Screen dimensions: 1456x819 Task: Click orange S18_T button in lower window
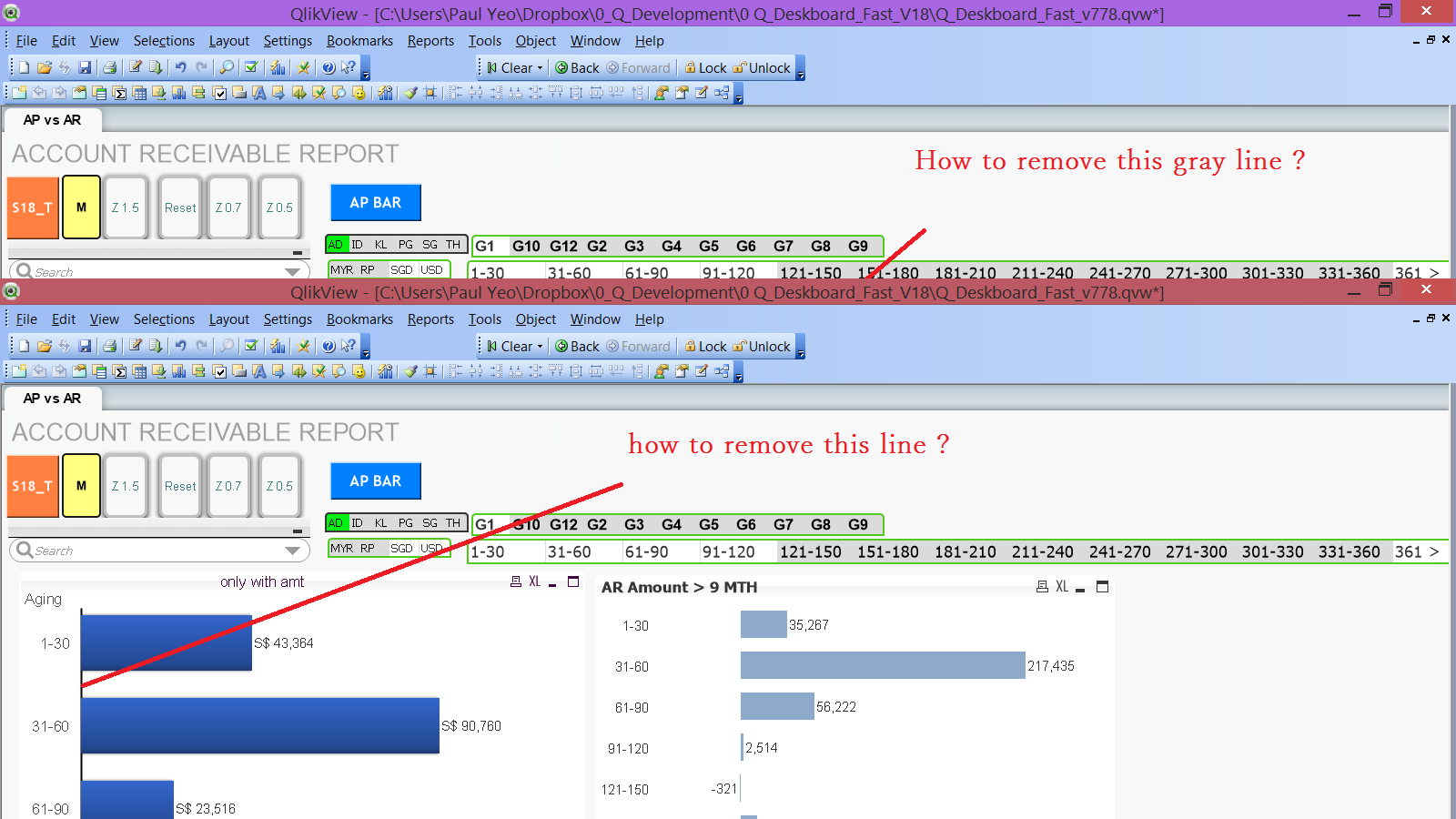click(33, 487)
